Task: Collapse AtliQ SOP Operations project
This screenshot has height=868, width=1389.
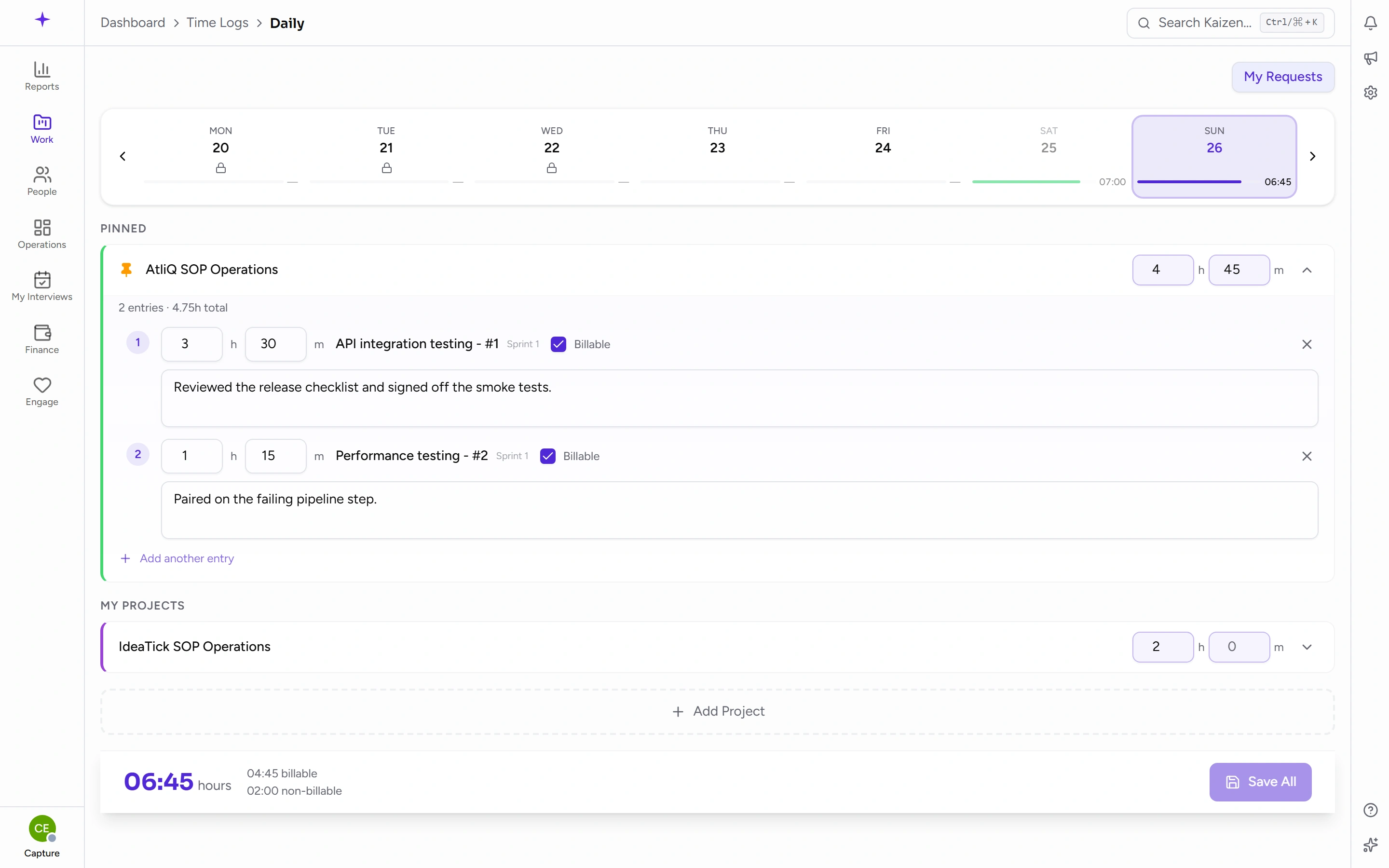Action: click(x=1307, y=271)
